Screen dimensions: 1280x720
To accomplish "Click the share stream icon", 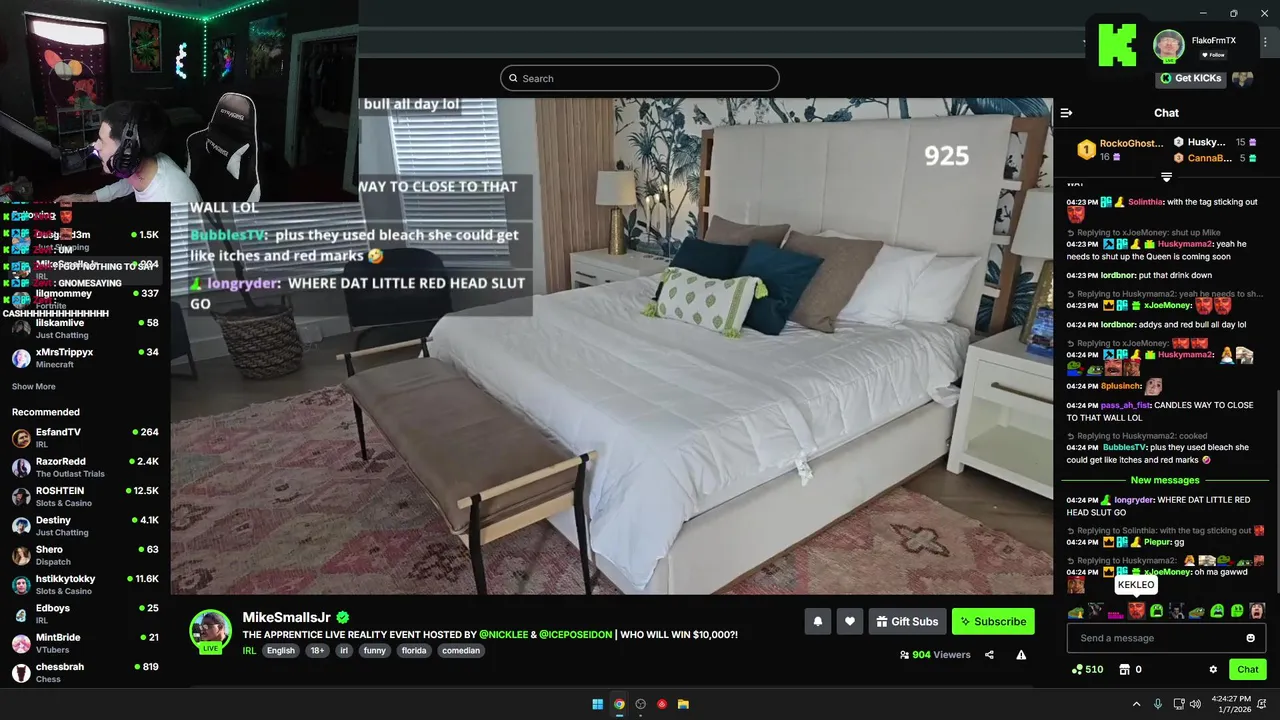I will 989,655.
